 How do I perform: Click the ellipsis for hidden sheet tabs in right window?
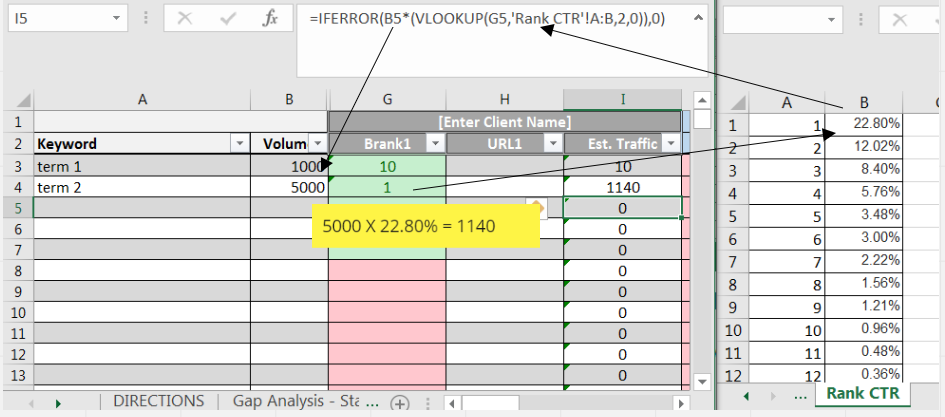coord(798,395)
